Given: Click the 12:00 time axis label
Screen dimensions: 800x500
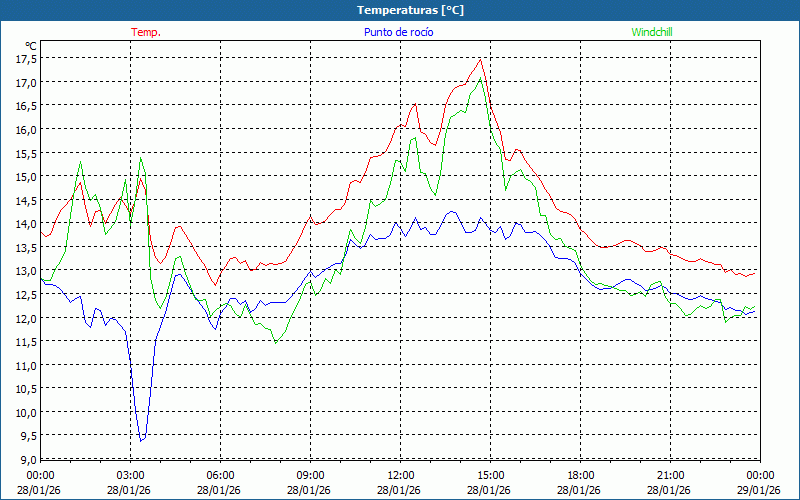Looking at the screenshot, I should 400,475.
